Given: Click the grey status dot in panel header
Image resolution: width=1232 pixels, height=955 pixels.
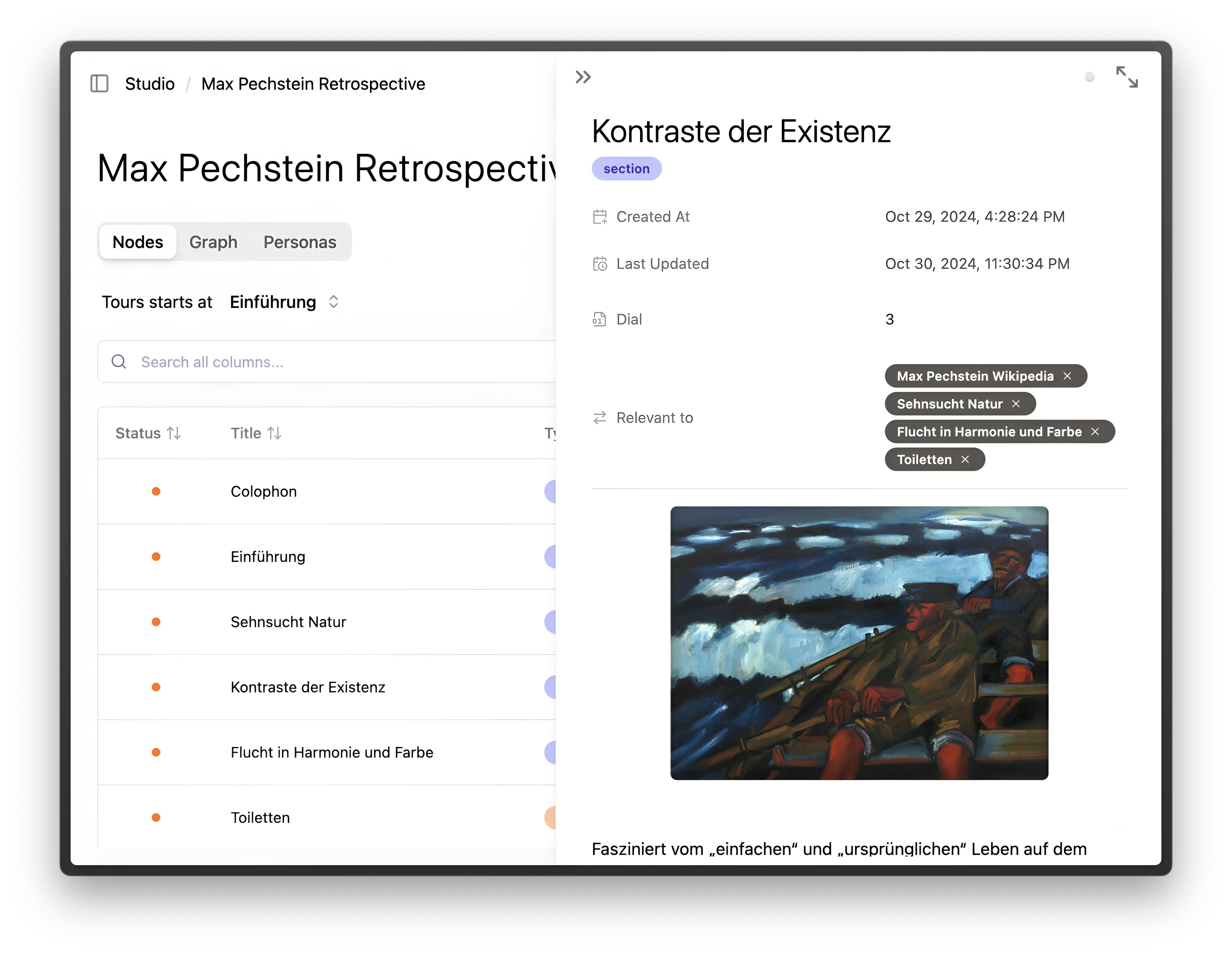Looking at the screenshot, I should point(1089,77).
